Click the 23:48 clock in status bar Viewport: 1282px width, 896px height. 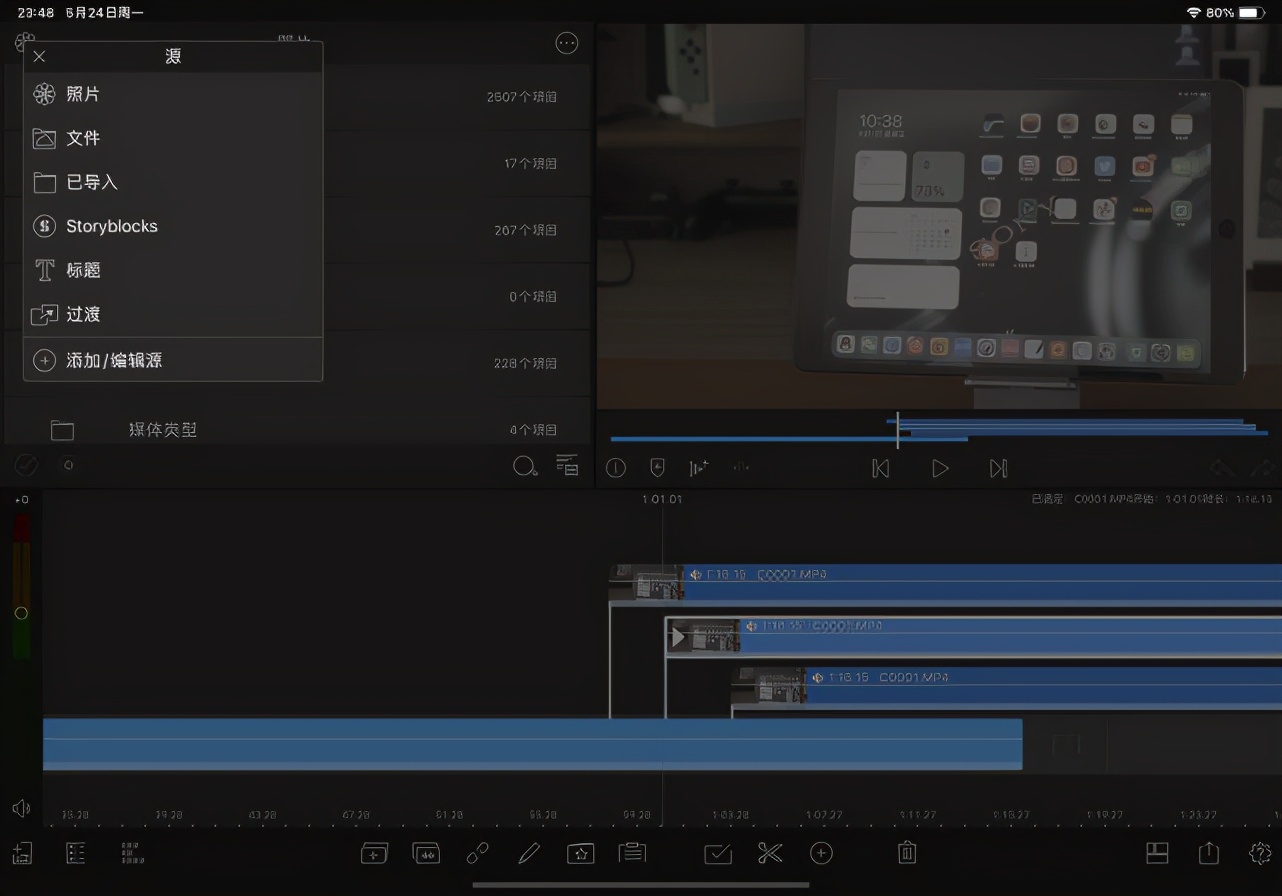coord(35,12)
